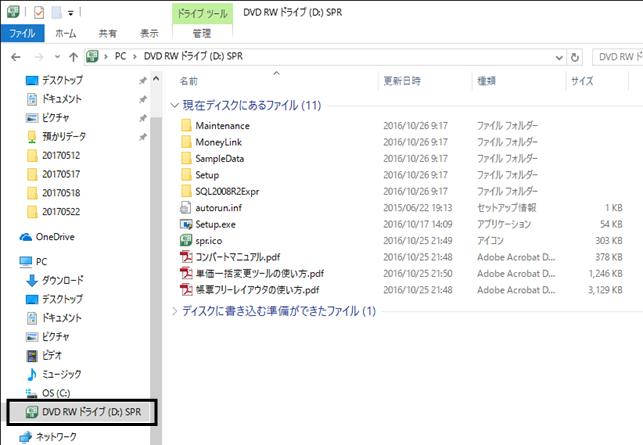Click the back navigation arrow
Image resolution: width=643 pixels, height=445 pixels.
tap(16, 57)
